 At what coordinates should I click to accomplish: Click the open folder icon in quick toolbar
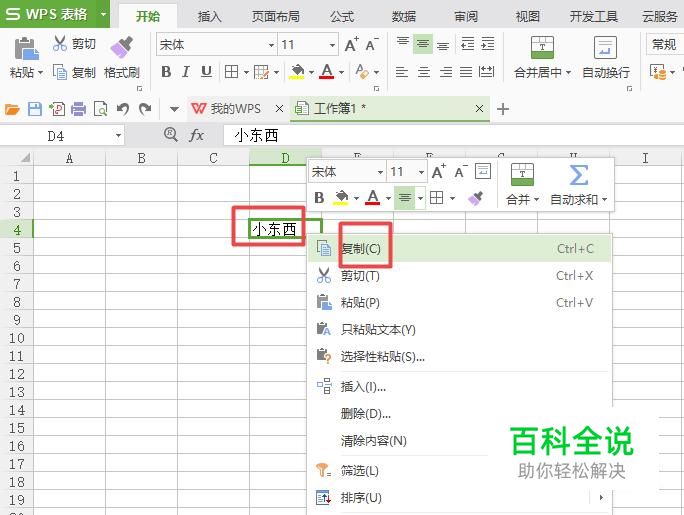coord(12,109)
